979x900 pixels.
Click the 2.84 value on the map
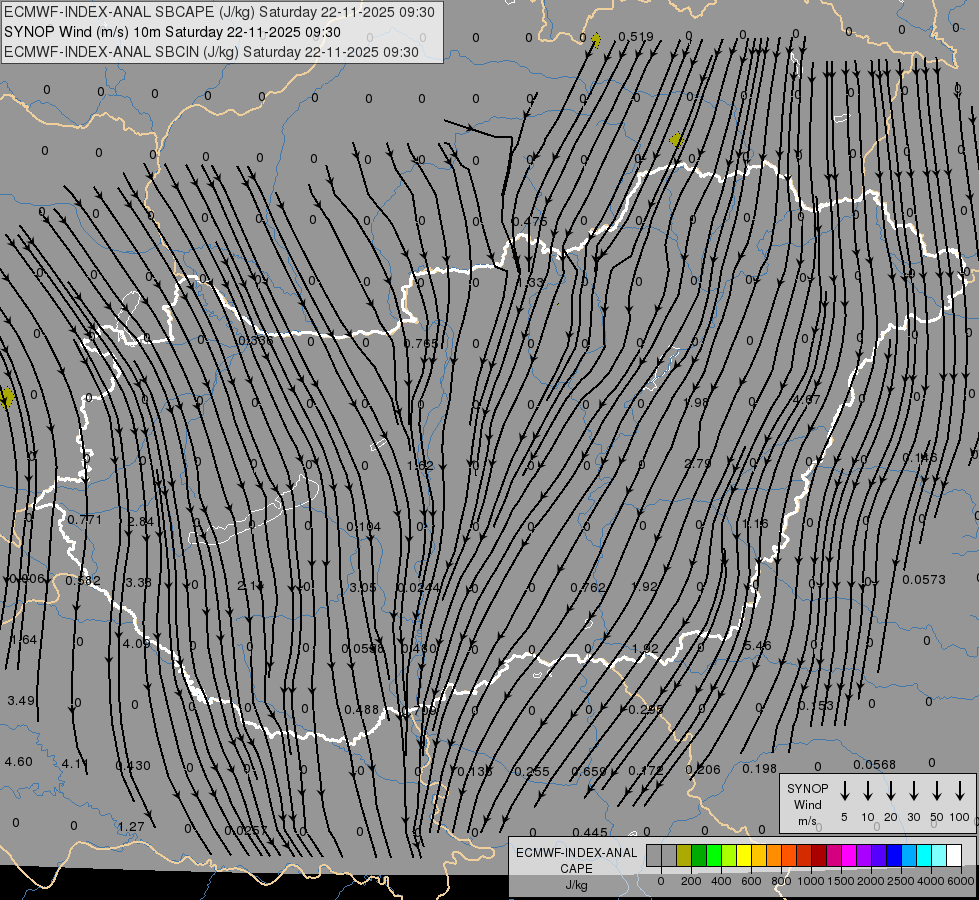[140, 522]
